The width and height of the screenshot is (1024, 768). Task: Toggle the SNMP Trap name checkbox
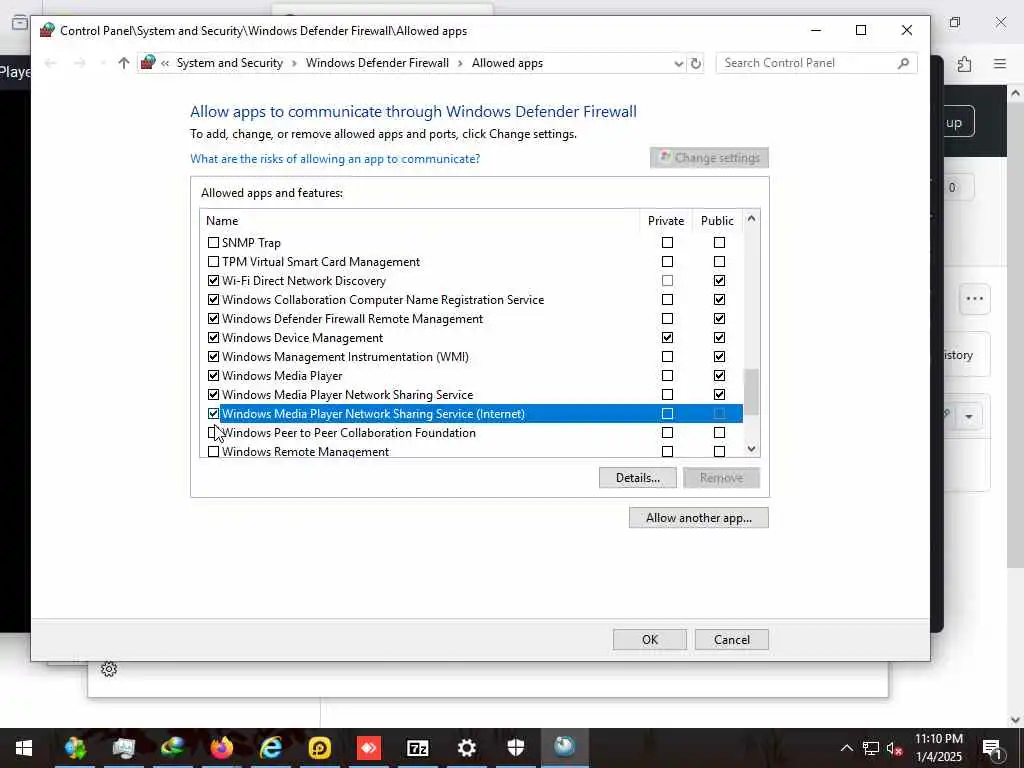pyautogui.click(x=213, y=242)
